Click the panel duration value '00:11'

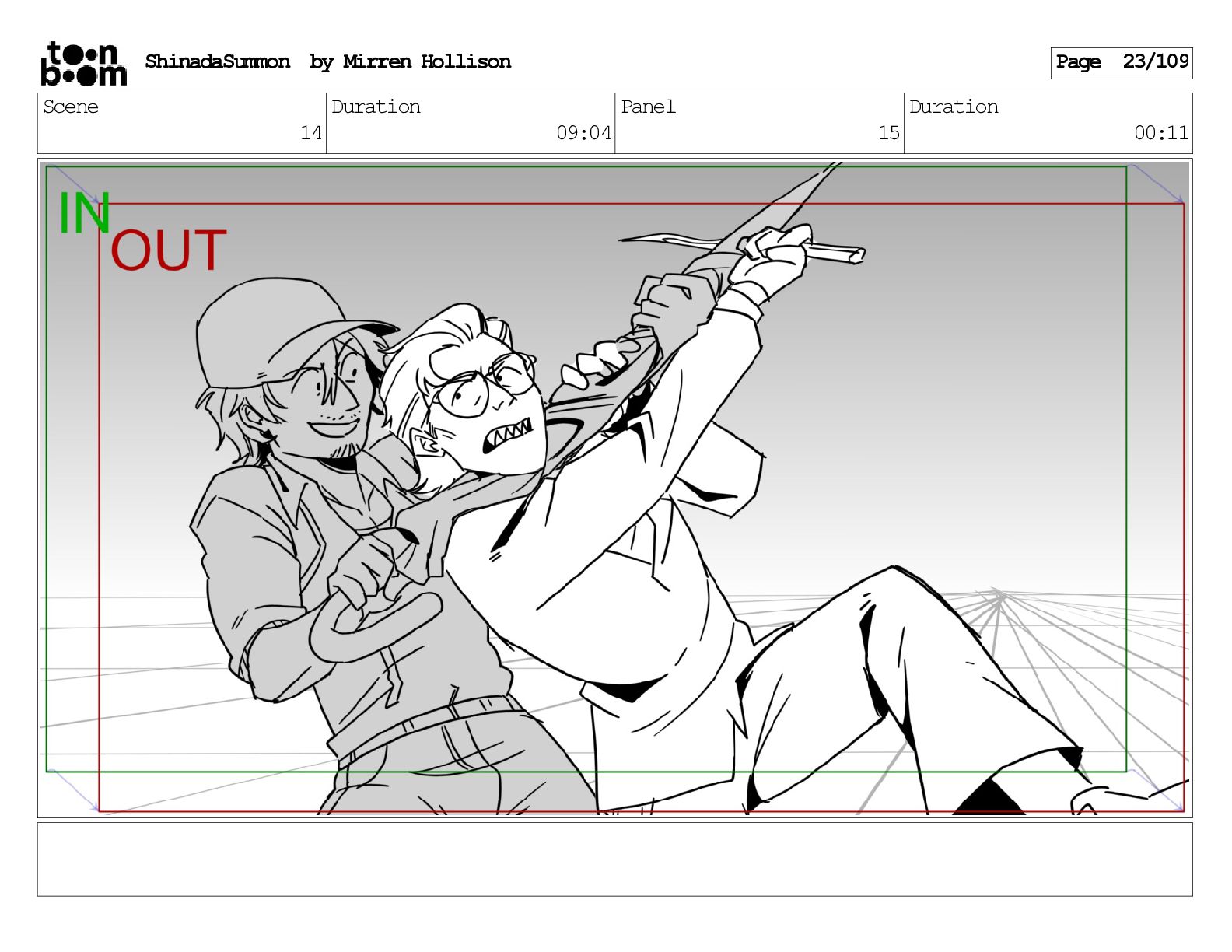[x=1161, y=133]
